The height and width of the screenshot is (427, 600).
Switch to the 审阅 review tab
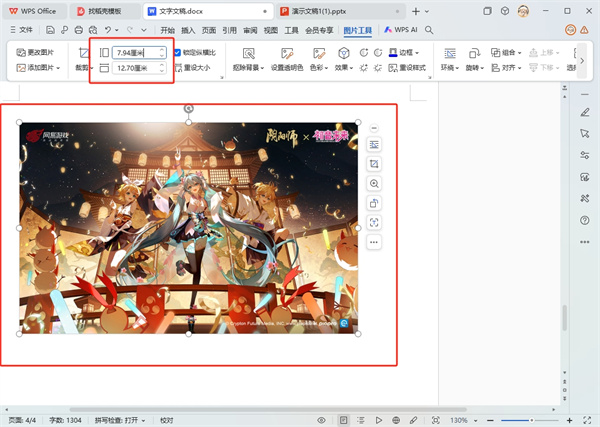pos(250,30)
